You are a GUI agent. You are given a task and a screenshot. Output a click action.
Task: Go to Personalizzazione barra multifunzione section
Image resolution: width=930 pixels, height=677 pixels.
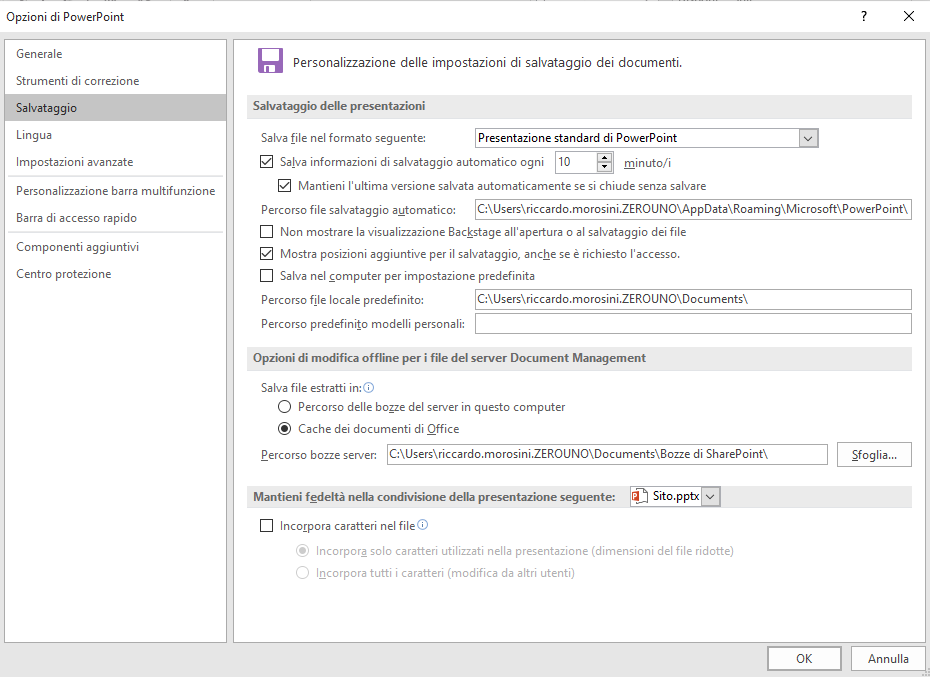click(116, 191)
